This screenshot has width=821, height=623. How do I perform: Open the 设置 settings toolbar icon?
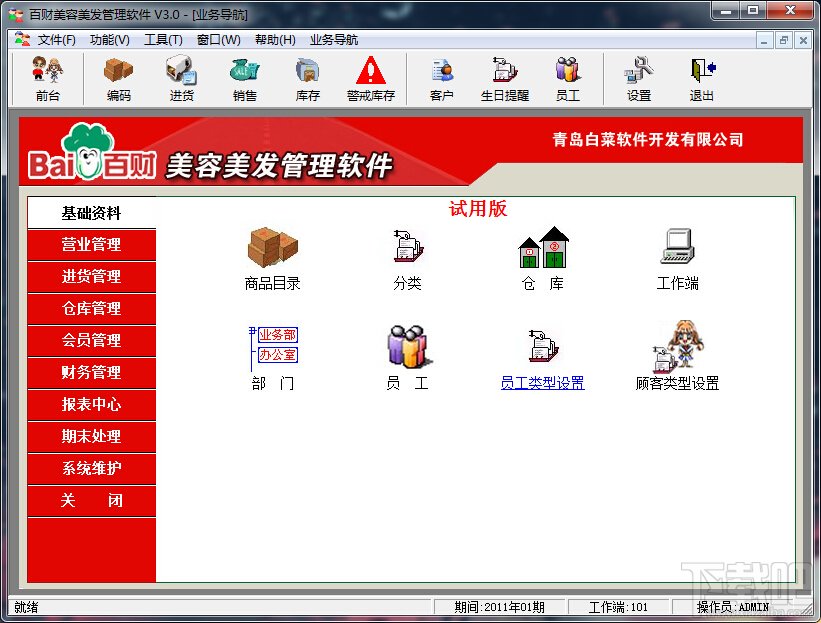(x=639, y=79)
